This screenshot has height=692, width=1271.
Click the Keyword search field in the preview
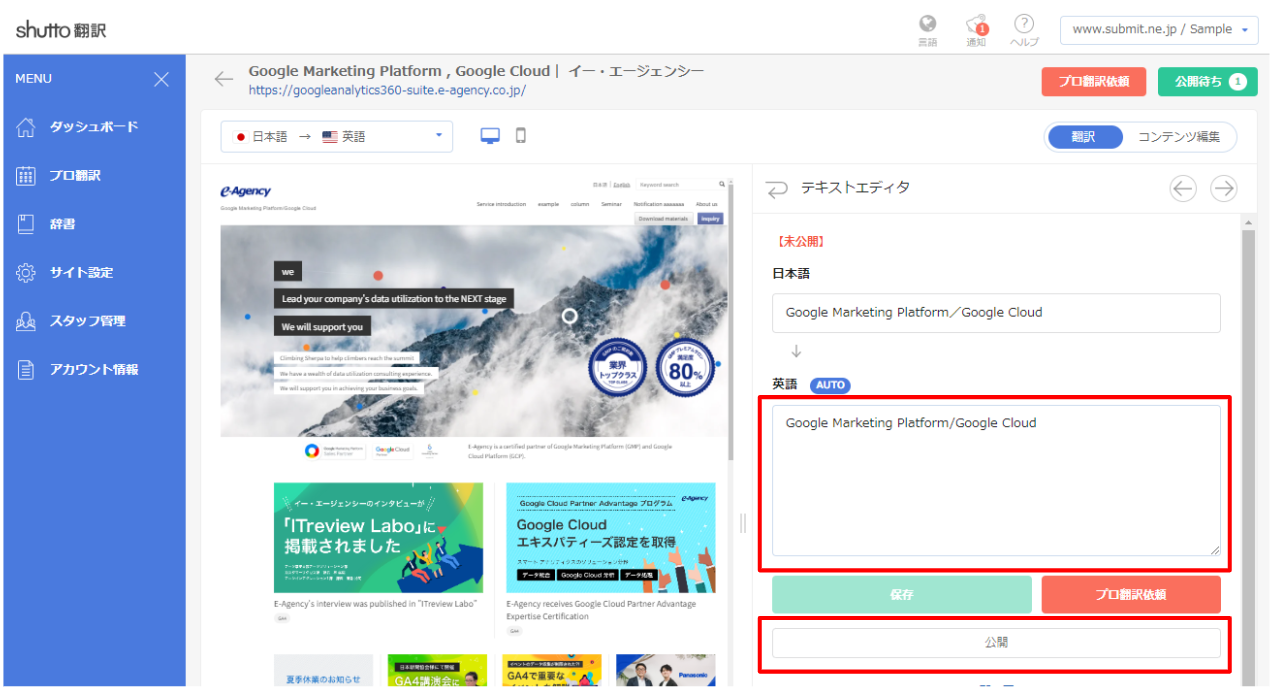(677, 184)
